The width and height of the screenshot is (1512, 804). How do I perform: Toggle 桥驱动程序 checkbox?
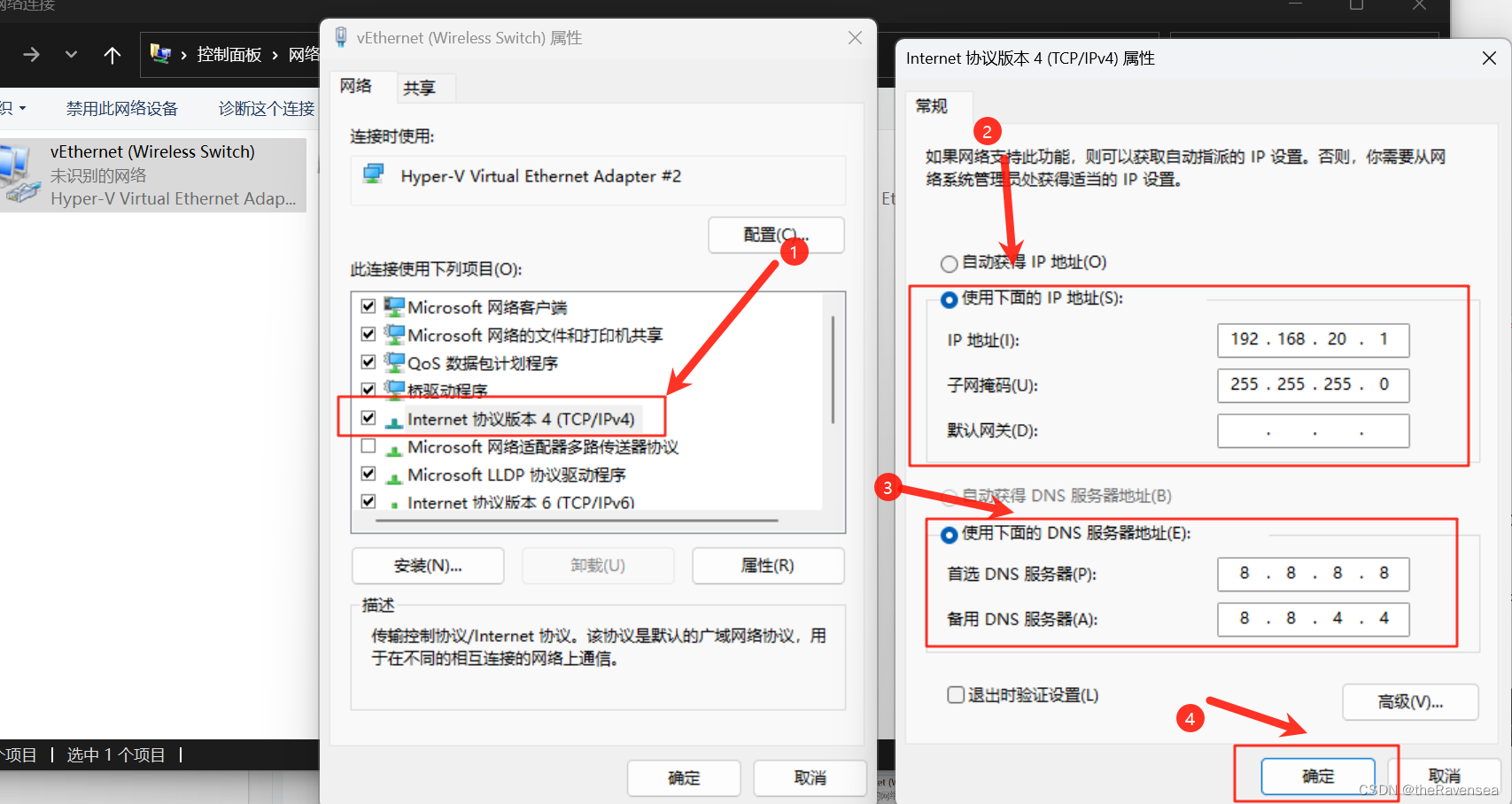point(368,389)
